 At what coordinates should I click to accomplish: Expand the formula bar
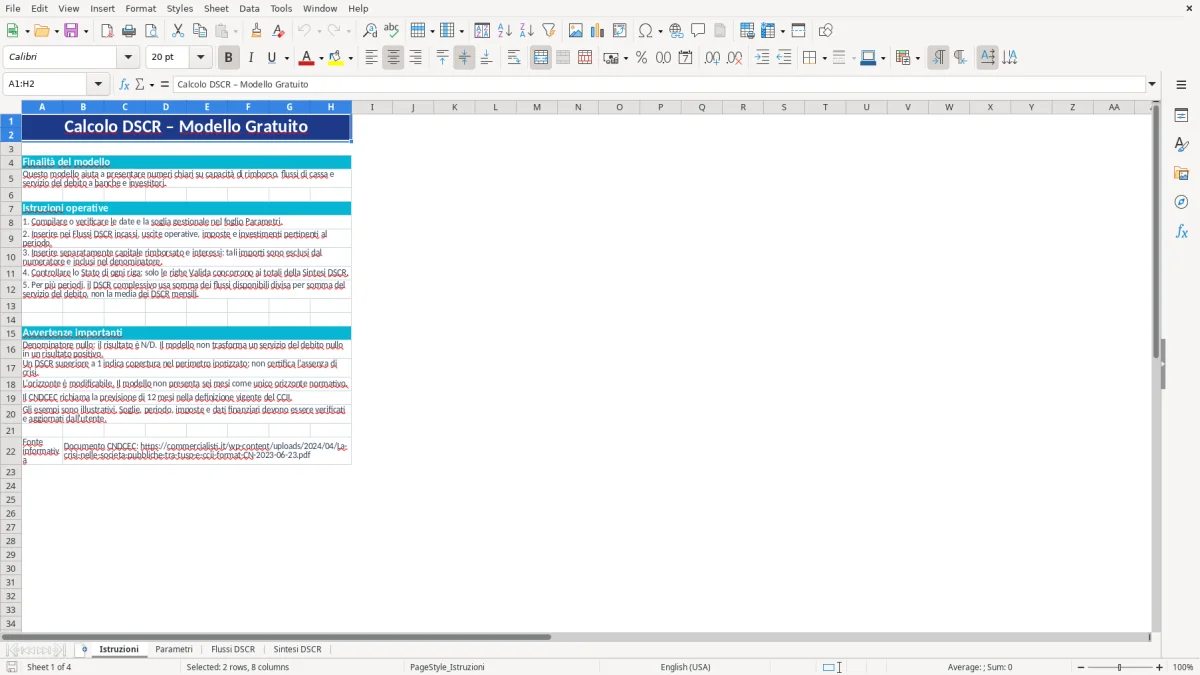pos(1152,84)
